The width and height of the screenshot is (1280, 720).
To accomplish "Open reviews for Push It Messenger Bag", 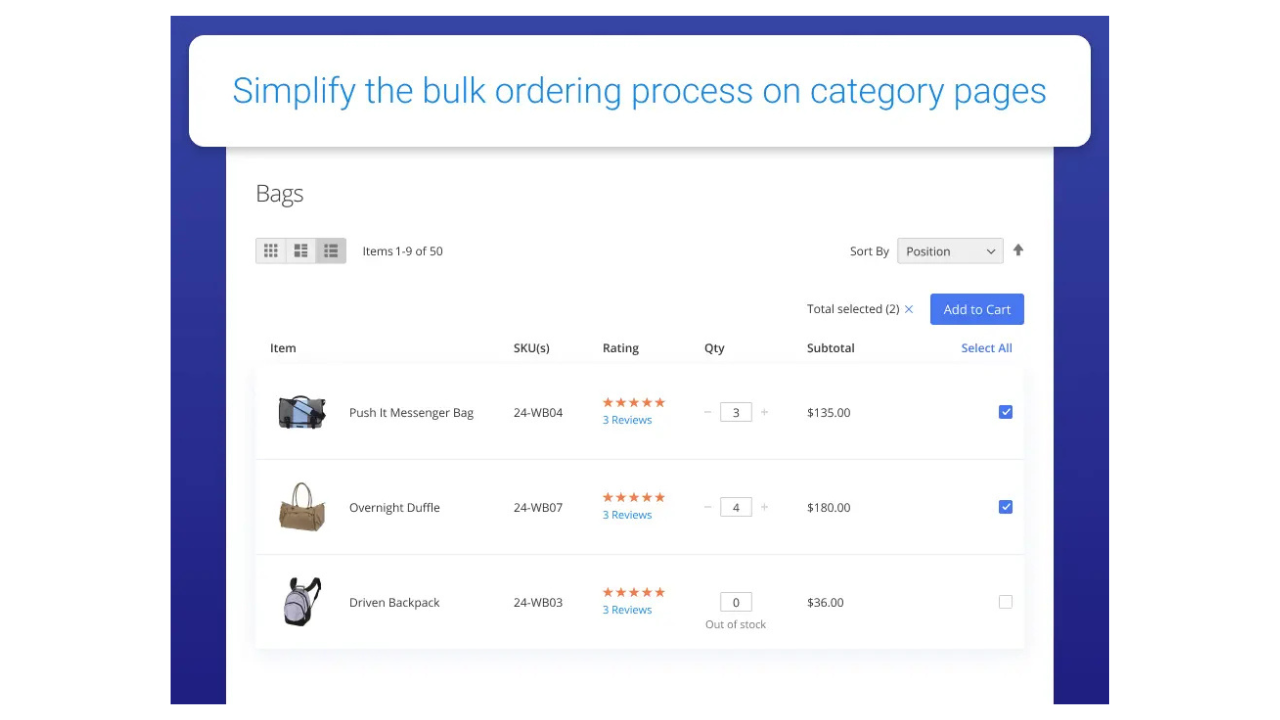I will pos(627,420).
